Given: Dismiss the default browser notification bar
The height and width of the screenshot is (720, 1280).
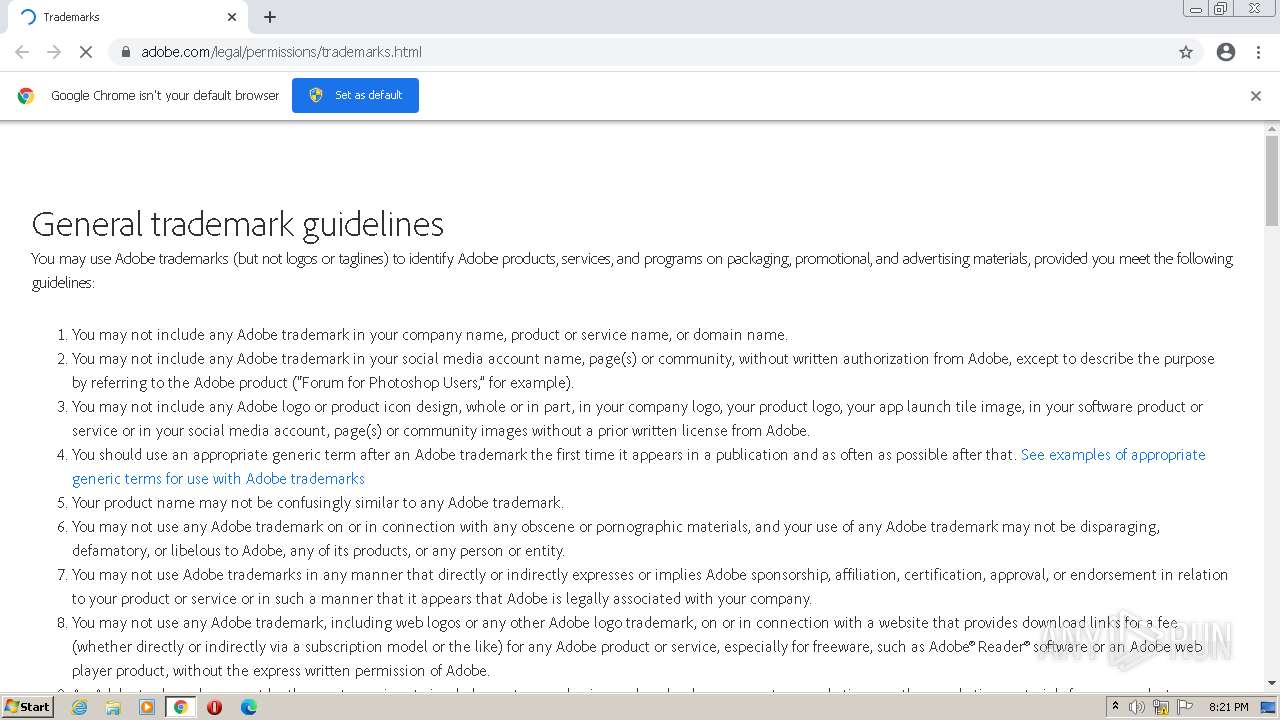Looking at the screenshot, I should coord(1256,96).
